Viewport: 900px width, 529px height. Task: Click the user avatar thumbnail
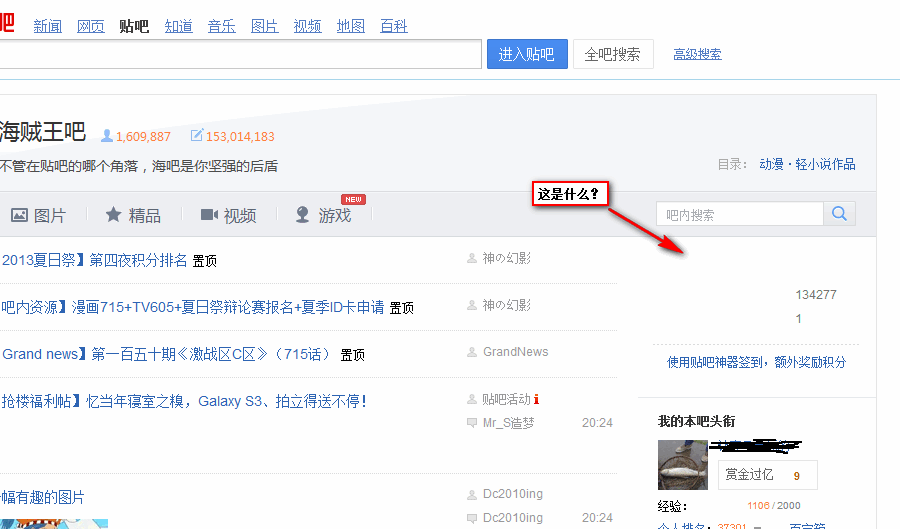(x=683, y=464)
